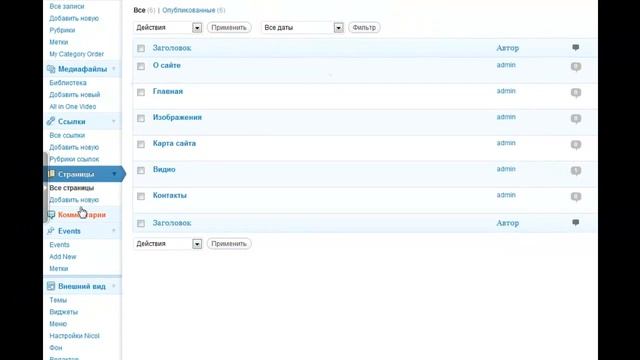Collapse the Страницы menu arrow
Screen dimensions: 640x360
point(114,174)
